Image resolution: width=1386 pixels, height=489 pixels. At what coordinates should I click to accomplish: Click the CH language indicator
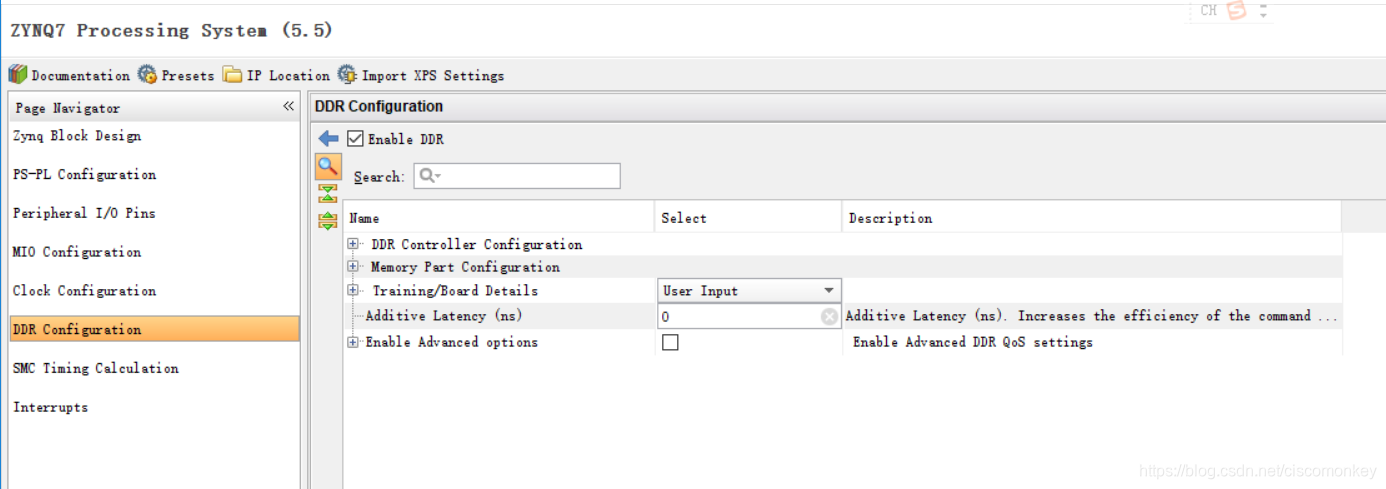click(1208, 10)
